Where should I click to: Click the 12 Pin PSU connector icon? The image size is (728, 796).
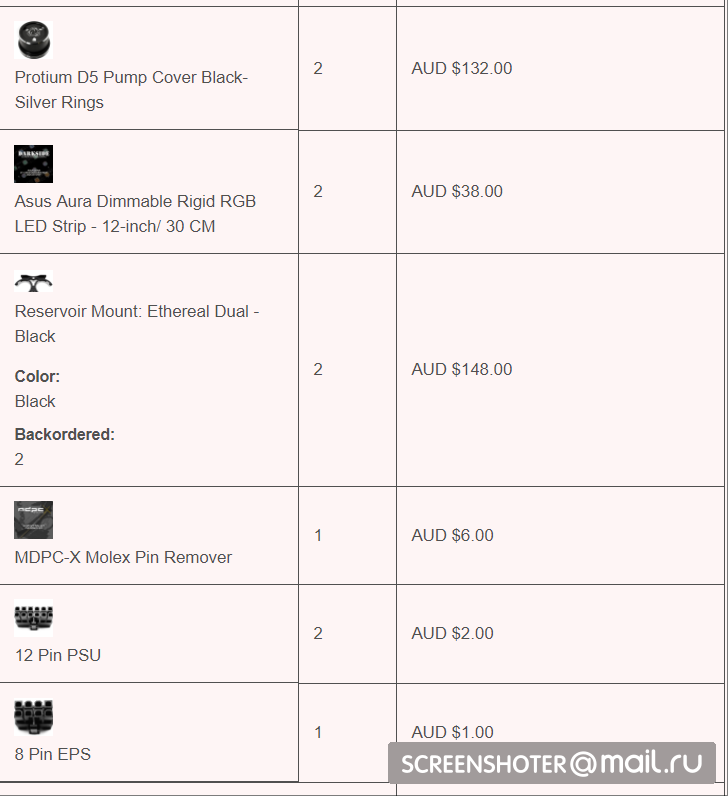tap(33, 618)
